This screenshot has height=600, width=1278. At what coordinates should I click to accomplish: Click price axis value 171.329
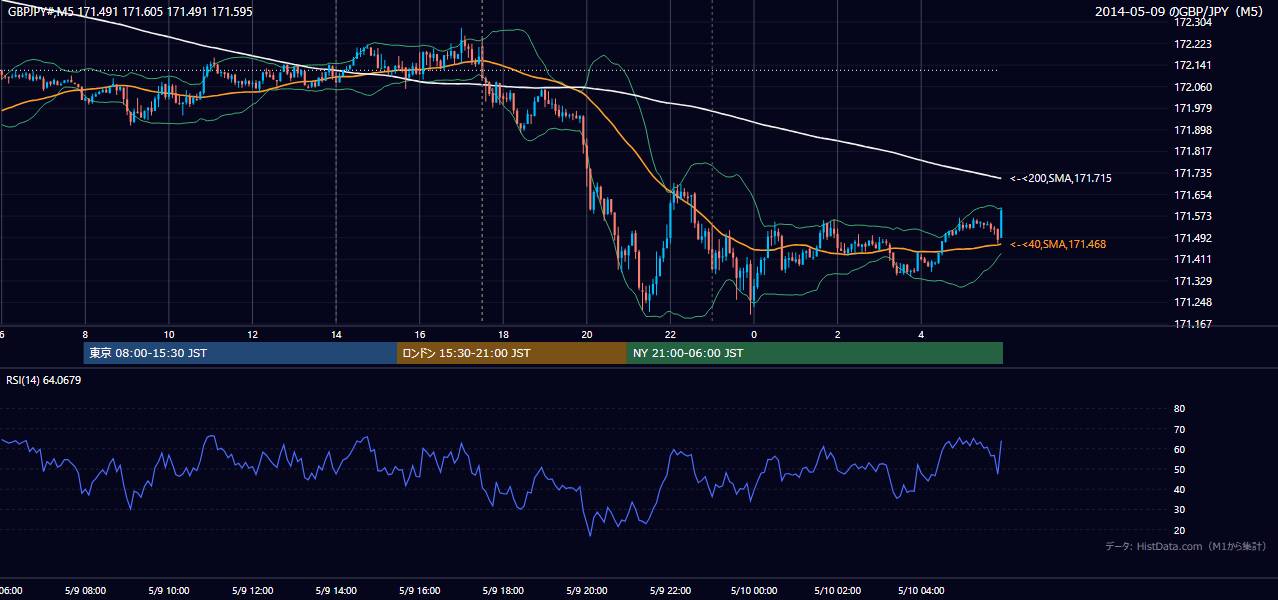click(x=1193, y=281)
